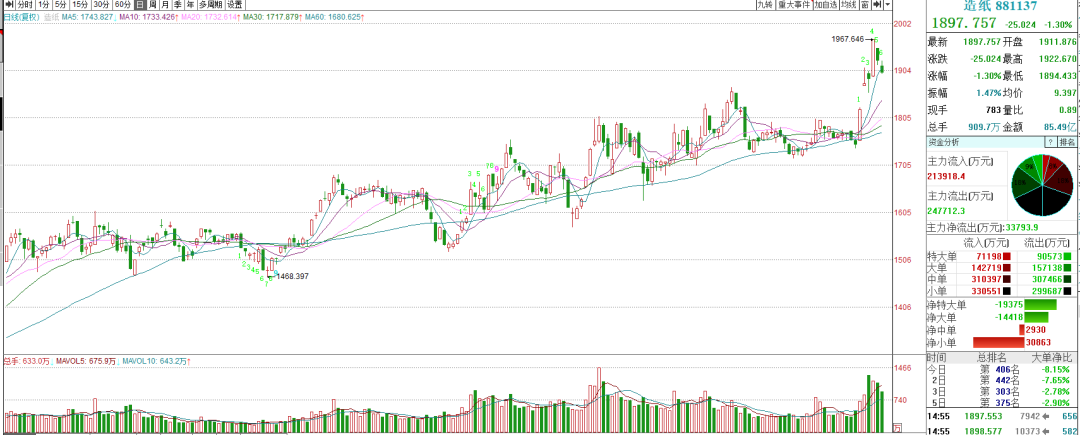The width and height of the screenshot is (1080, 435).
Task: Open the 设置 settings menu
Action: coord(234,5)
